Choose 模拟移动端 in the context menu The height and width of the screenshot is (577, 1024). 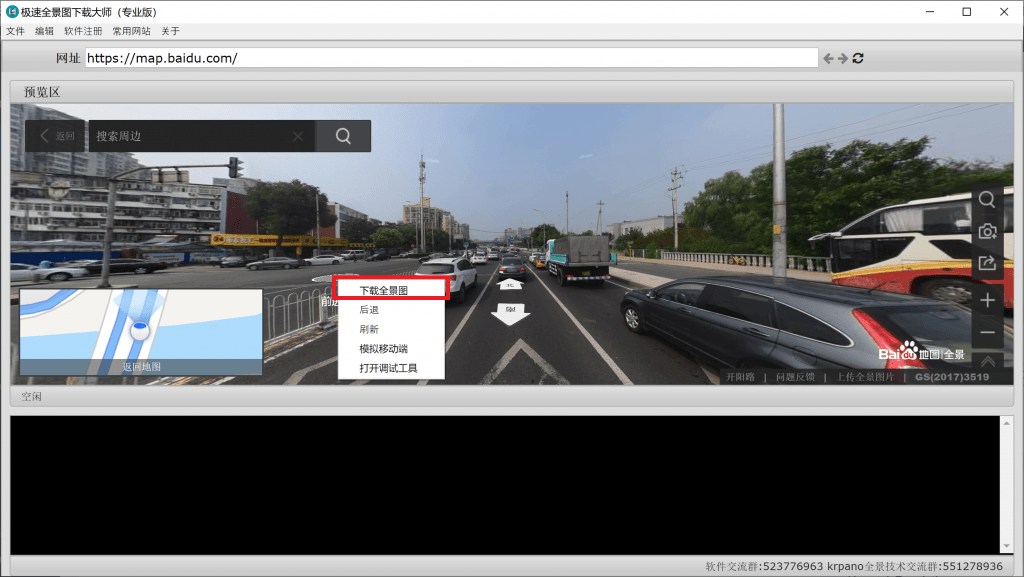[384, 349]
